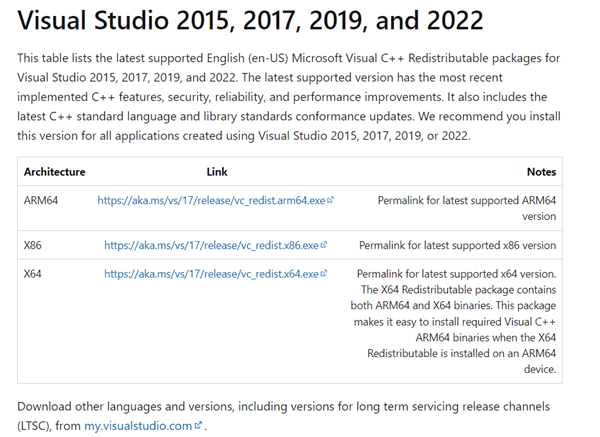The width and height of the screenshot is (600, 437).
Task: Click the Architecture column header
Action: [54, 172]
